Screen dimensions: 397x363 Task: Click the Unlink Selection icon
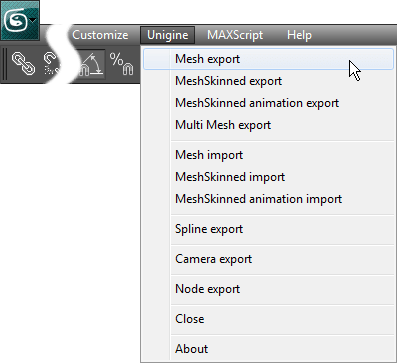(52, 63)
